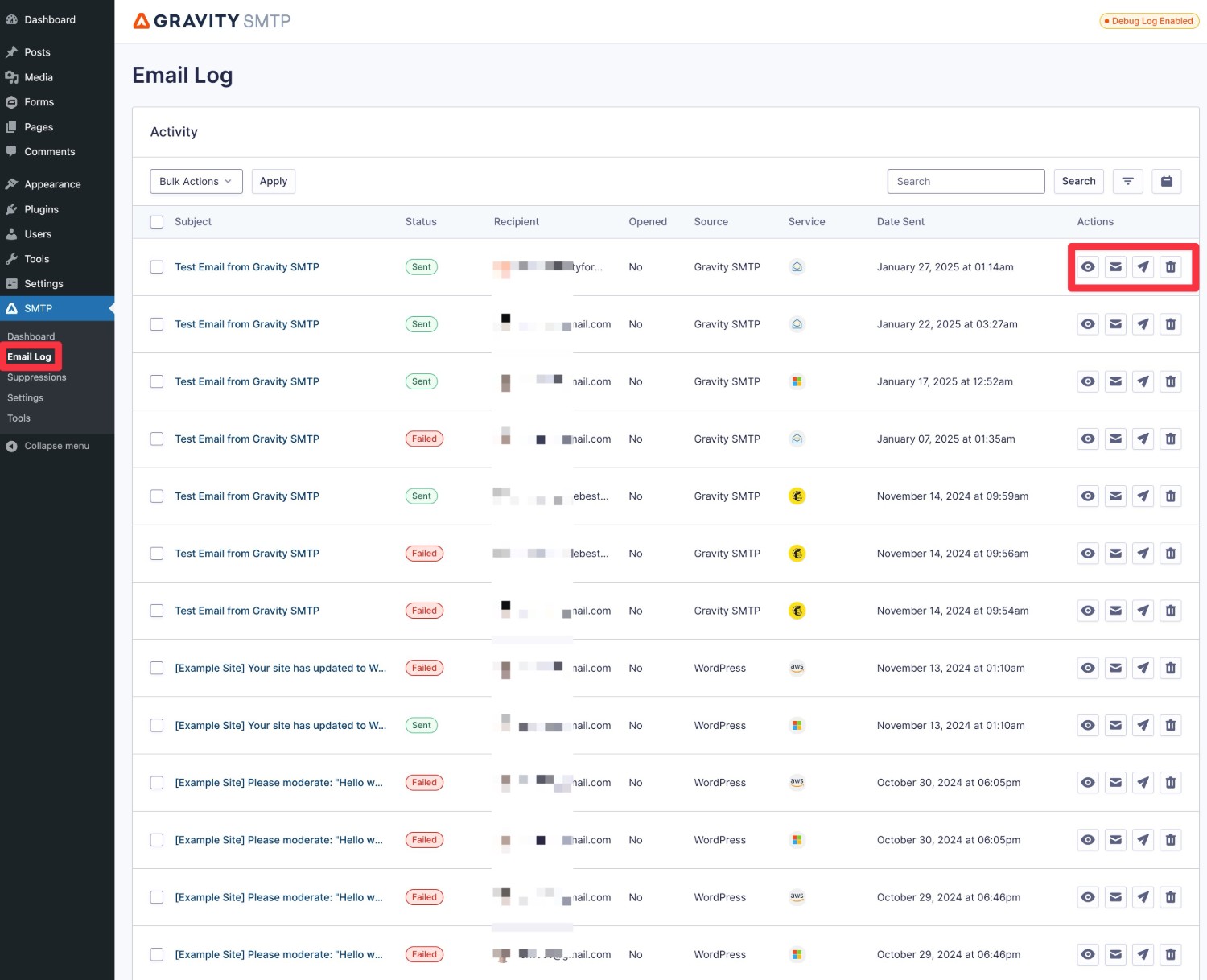
Task: Click the aws service icon on November 13 failed row
Action: (x=797, y=668)
